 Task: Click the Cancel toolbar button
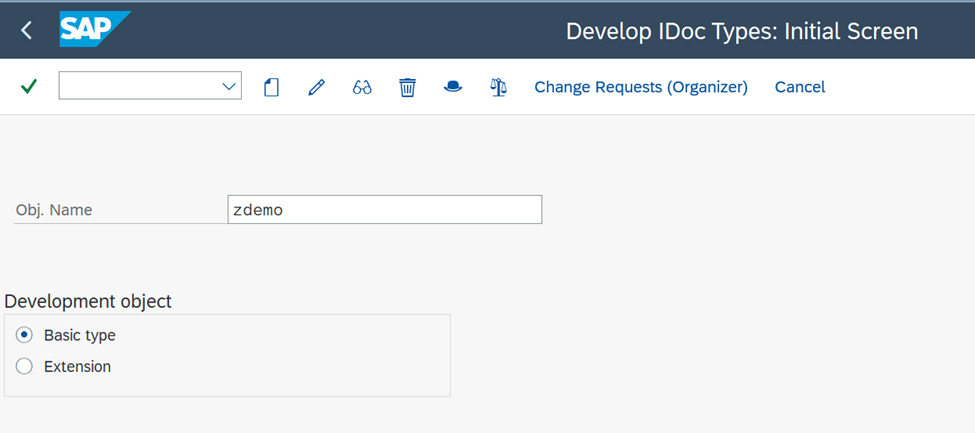[x=800, y=87]
